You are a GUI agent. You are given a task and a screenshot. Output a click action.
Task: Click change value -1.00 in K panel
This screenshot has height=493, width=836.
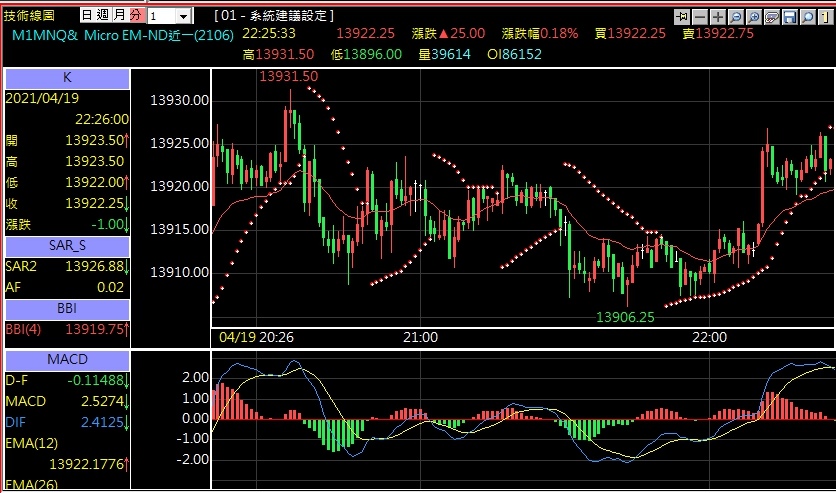click(107, 224)
